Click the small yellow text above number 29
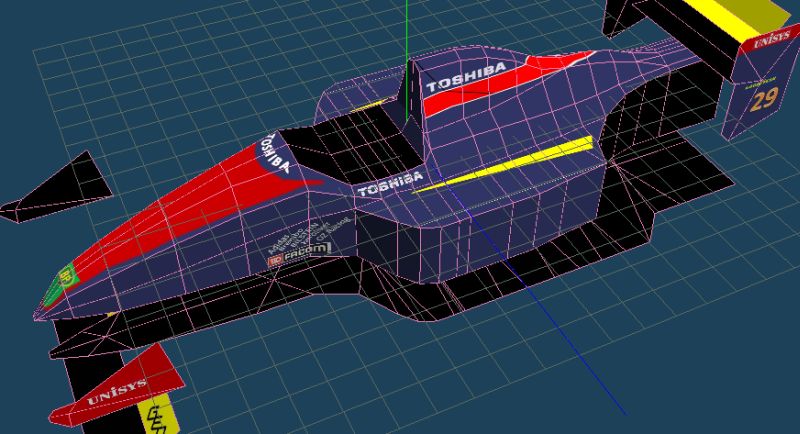Image resolution: width=800 pixels, height=434 pixels. pos(762,80)
